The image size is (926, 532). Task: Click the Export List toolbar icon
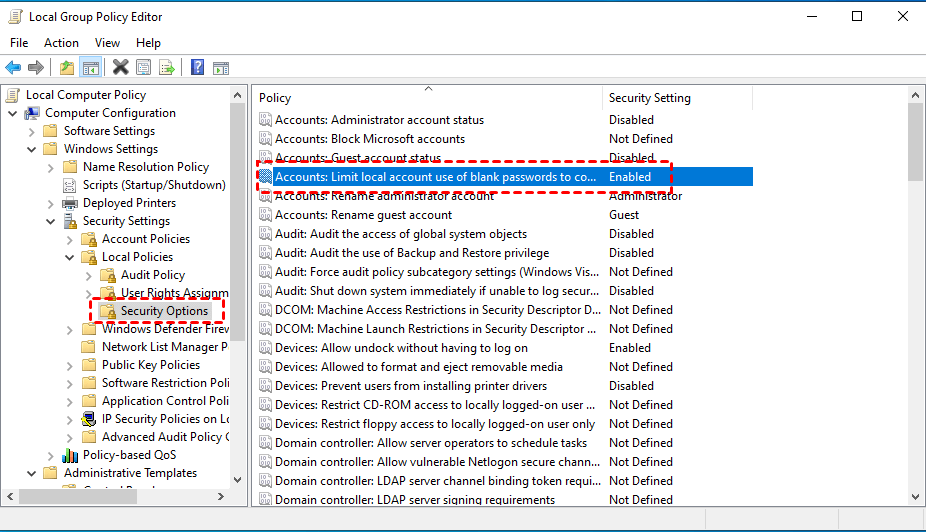(x=167, y=67)
